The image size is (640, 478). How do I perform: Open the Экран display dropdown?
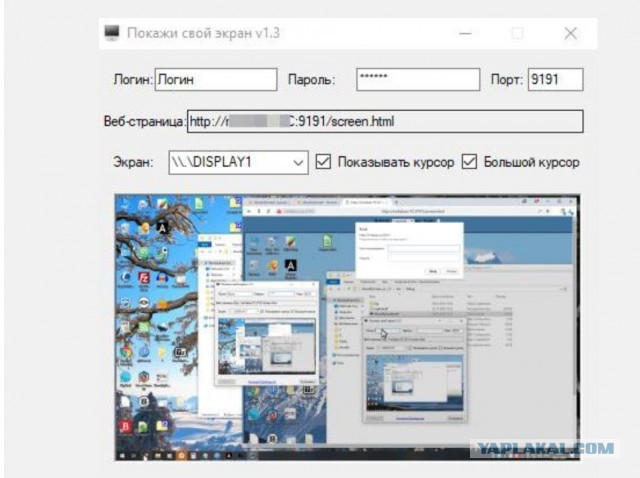coord(238,162)
